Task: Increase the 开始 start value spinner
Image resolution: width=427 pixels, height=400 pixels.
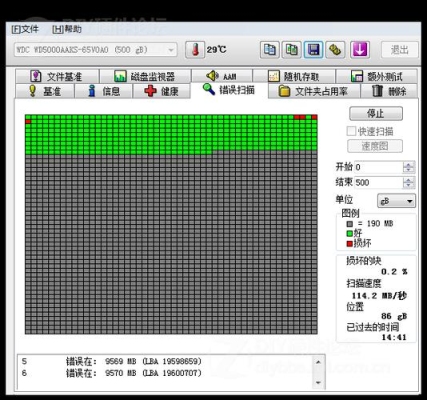Action: pos(409,164)
